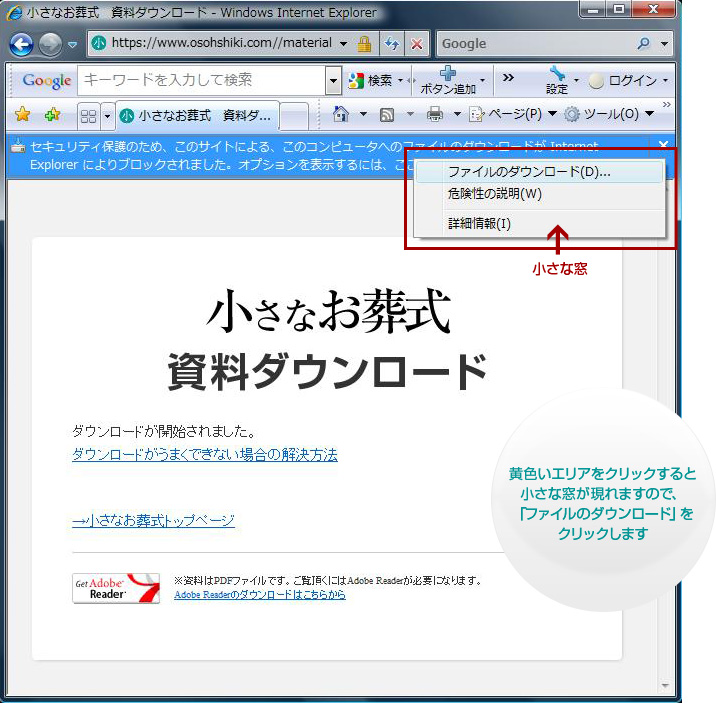Image resolution: width=716 pixels, height=703 pixels.
Task: Click the Print icon
Action: click(x=434, y=114)
